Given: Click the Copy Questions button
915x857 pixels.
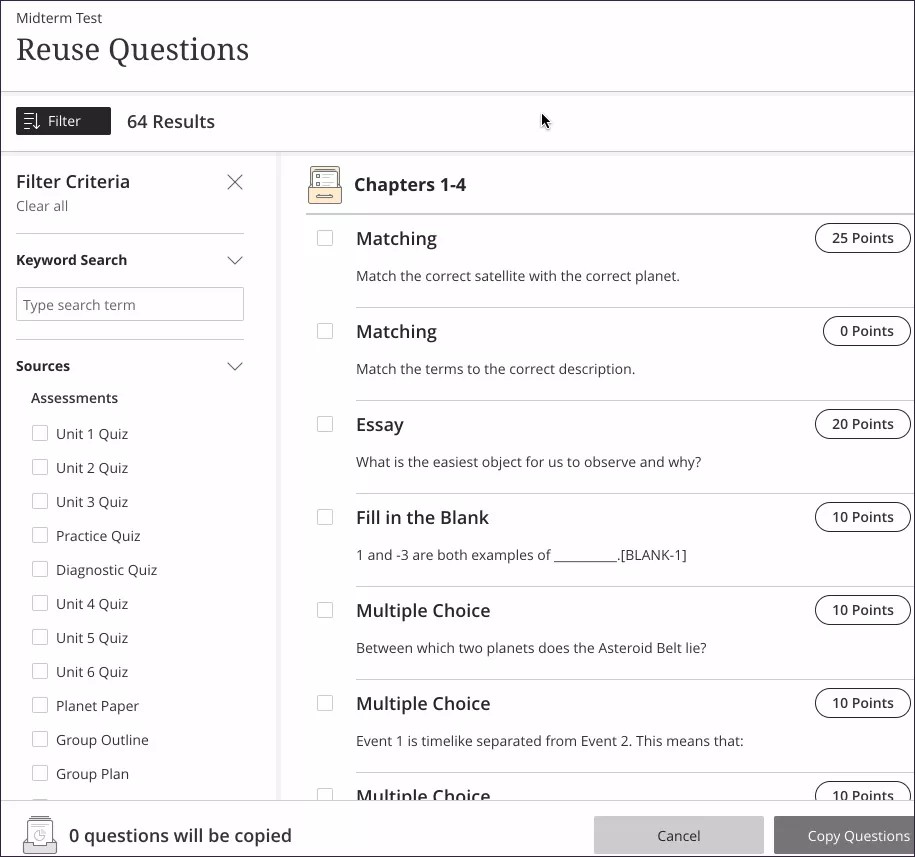Looking at the screenshot, I should (858, 835).
